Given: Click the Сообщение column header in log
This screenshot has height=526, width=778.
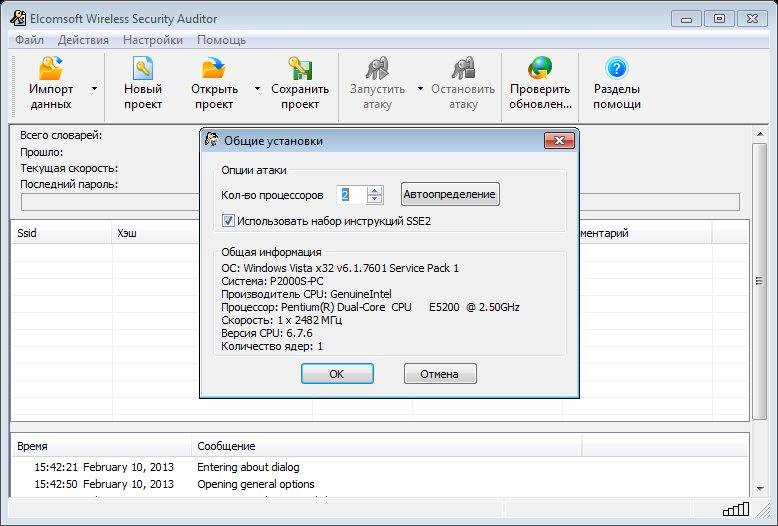Looking at the screenshot, I should point(386,446).
